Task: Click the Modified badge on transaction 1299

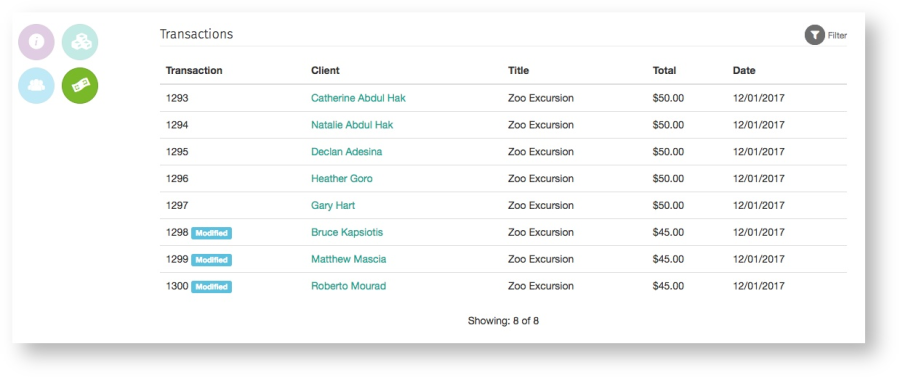Action: point(211,260)
